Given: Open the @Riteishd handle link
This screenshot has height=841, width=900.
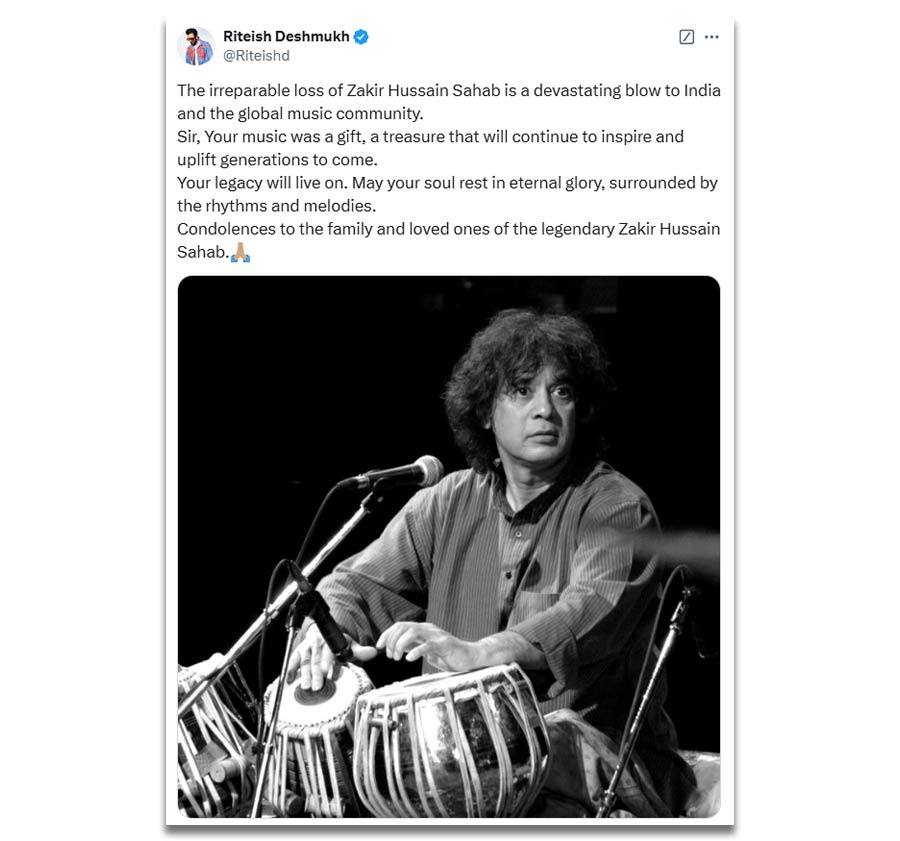Looking at the screenshot, I should click(x=256, y=56).
